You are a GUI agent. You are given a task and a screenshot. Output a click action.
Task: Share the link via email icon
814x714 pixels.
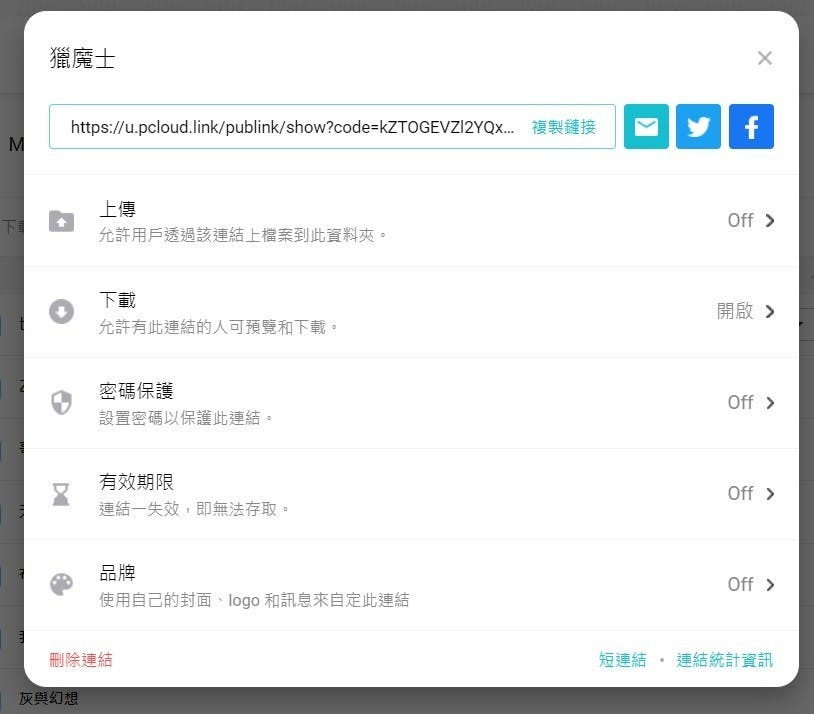646,127
